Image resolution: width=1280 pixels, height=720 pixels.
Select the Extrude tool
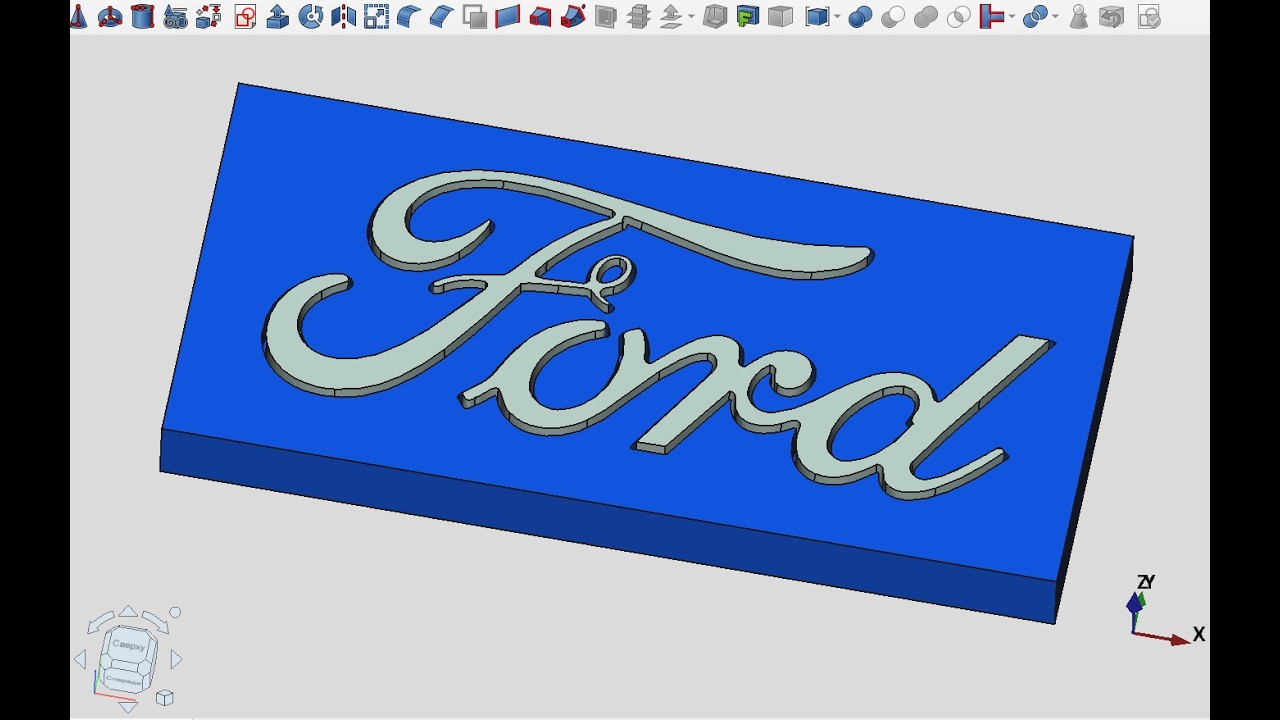pos(278,17)
